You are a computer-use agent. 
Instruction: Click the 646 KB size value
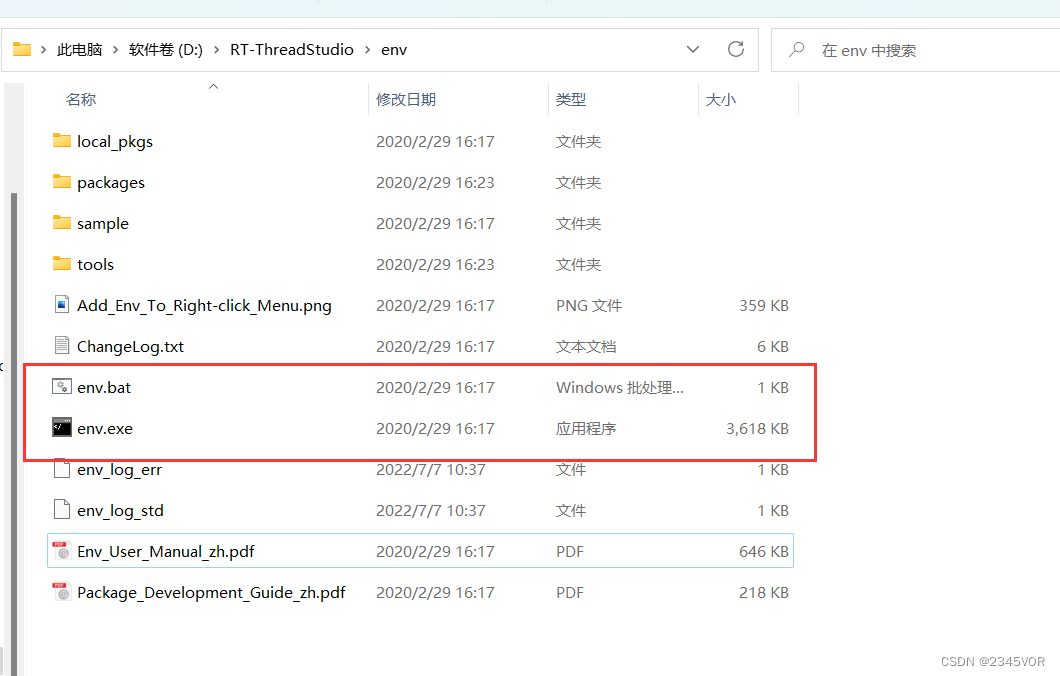764,552
